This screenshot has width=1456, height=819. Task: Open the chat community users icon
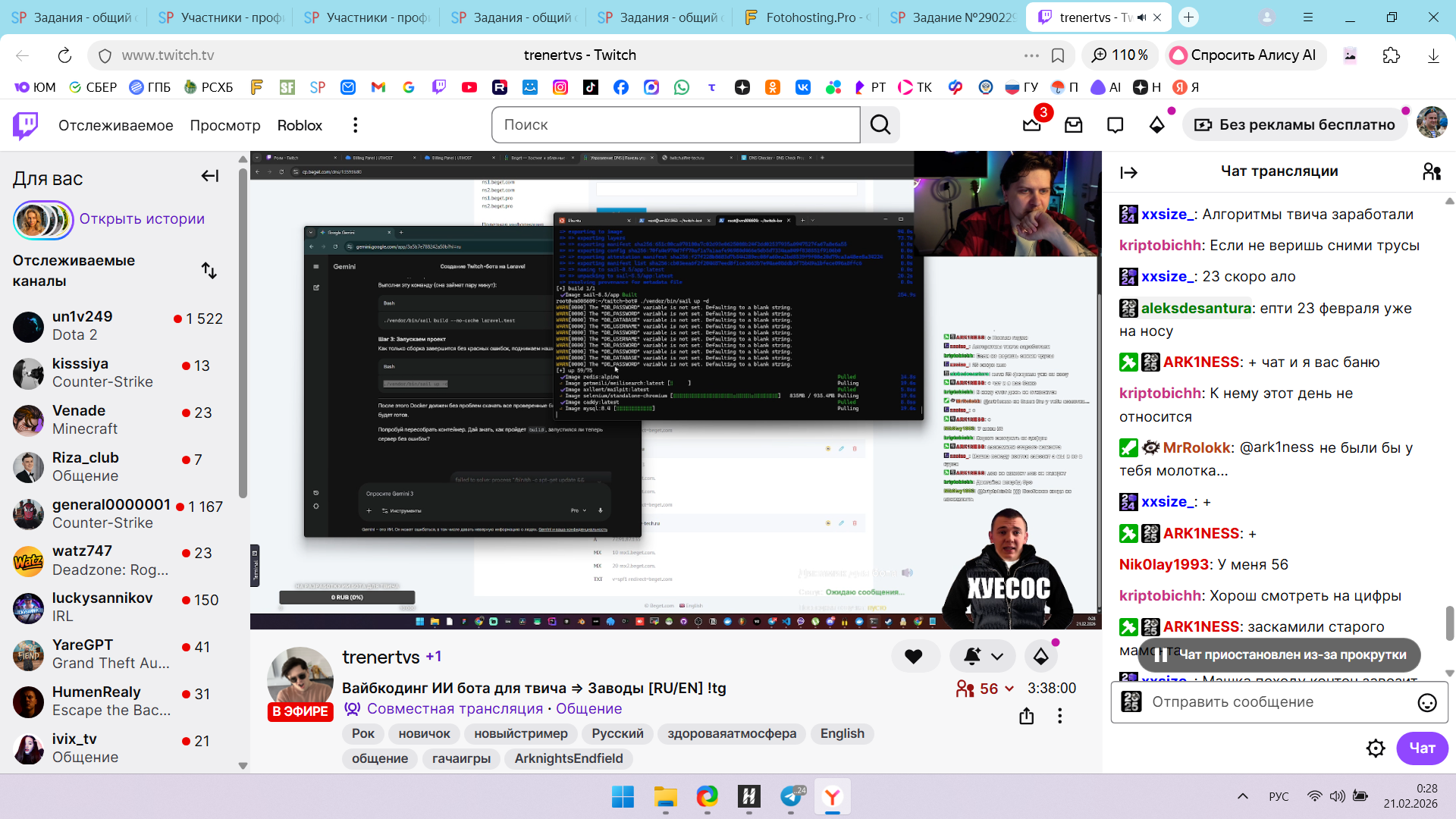point(1431,172)
